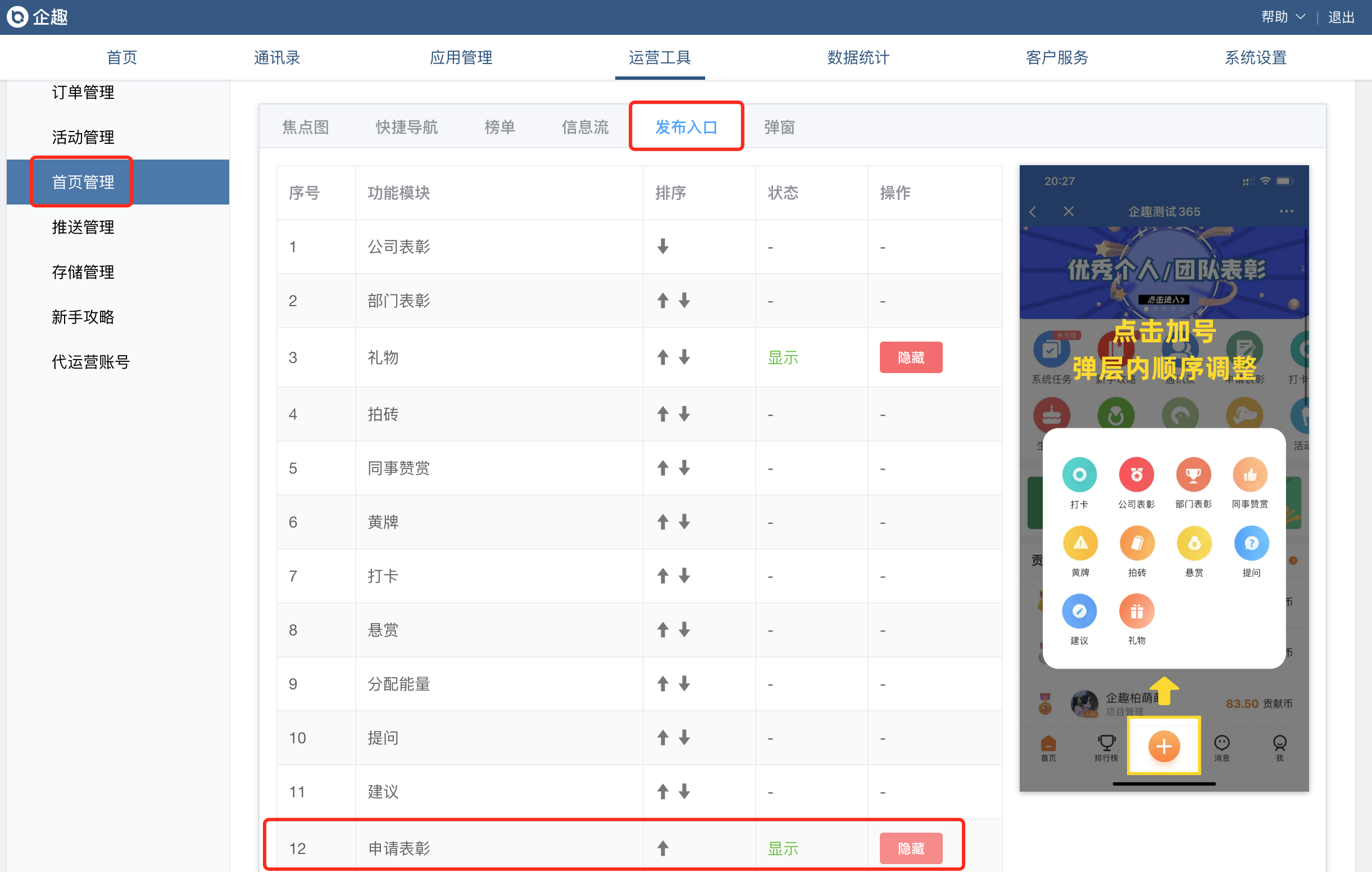Select 推送管理 in the sidebar
The height and width of the screenshot is (872, 1372).
pyautogui.click(x=83, y=227)
